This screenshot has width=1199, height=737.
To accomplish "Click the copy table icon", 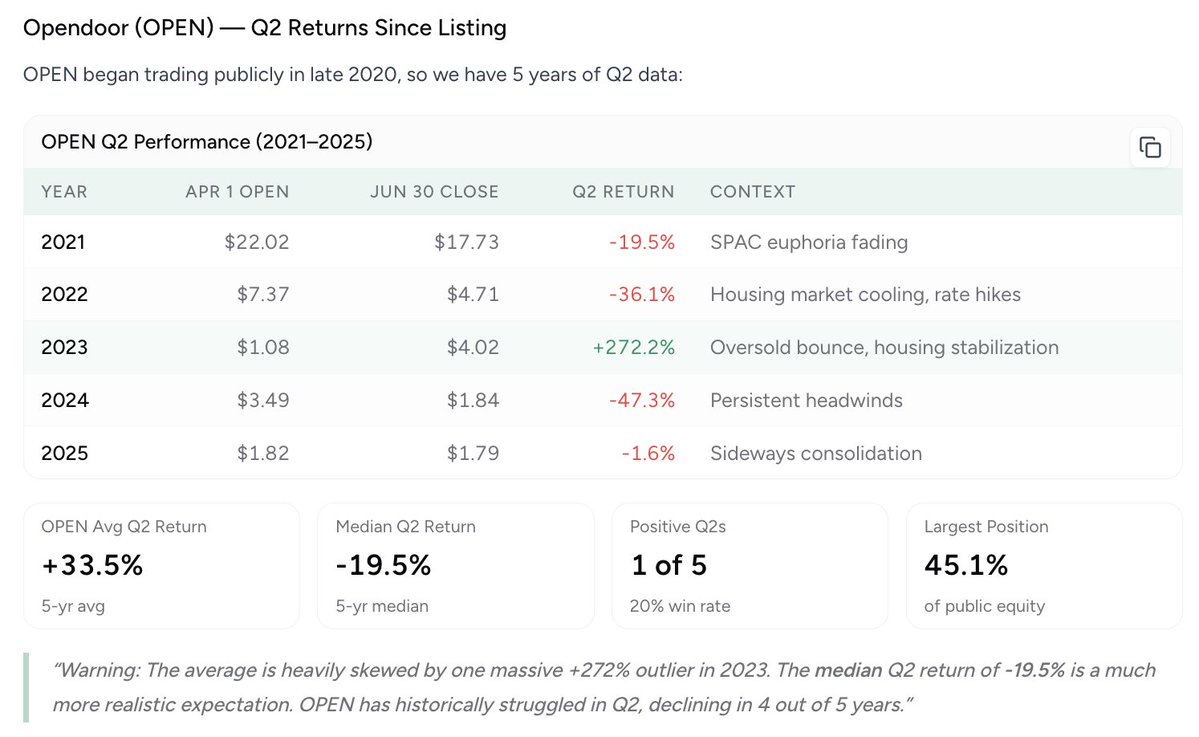I will coord(1150,147).
